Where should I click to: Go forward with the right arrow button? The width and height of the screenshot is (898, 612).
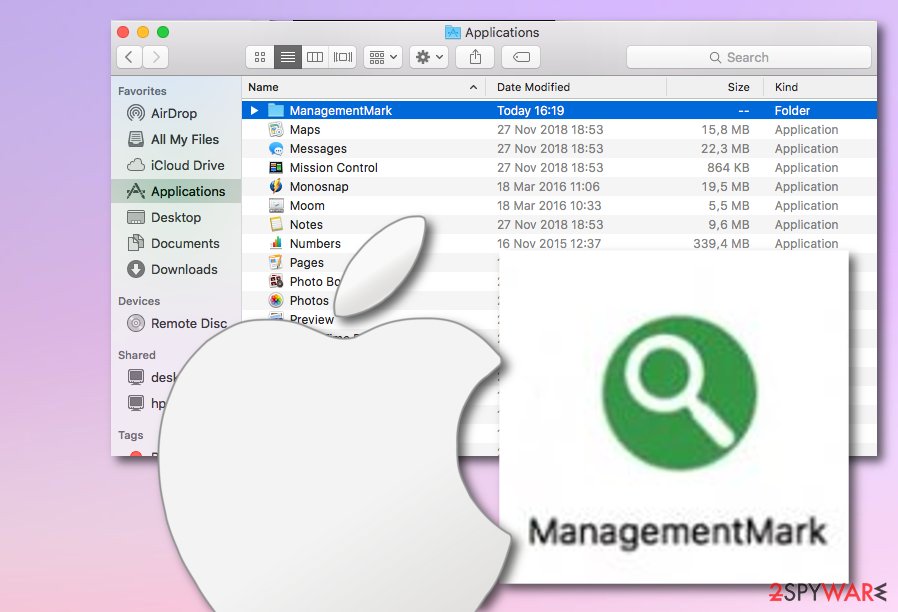click(156, 57)
